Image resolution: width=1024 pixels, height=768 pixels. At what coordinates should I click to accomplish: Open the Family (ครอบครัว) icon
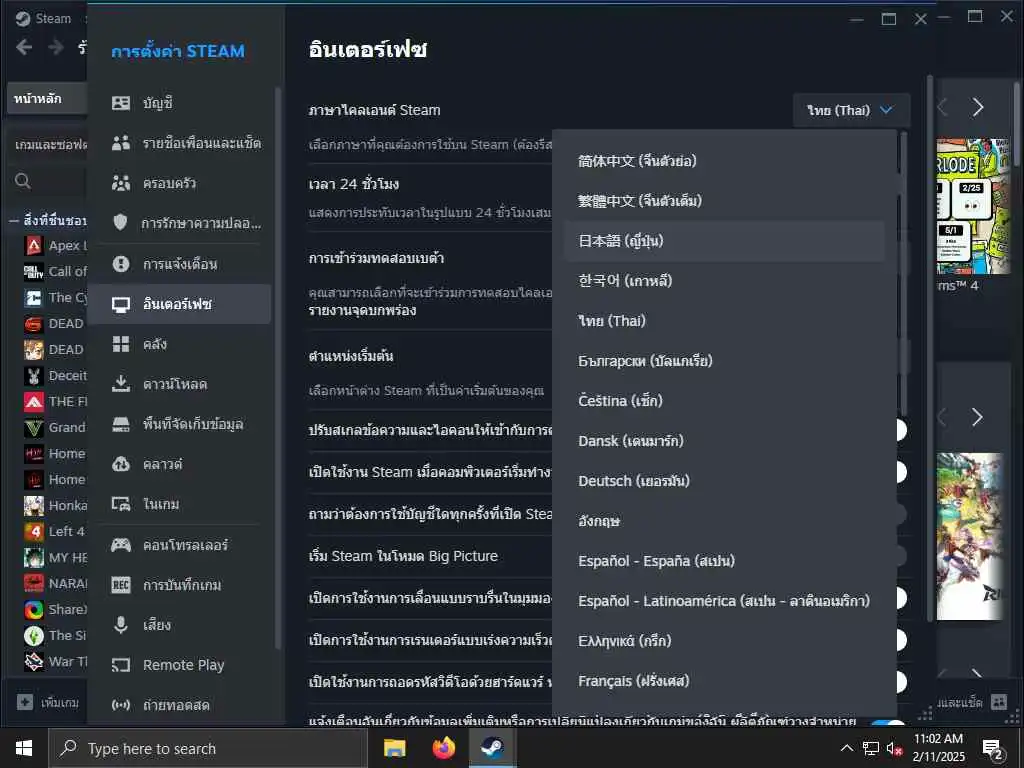click(x=121, y=184)
